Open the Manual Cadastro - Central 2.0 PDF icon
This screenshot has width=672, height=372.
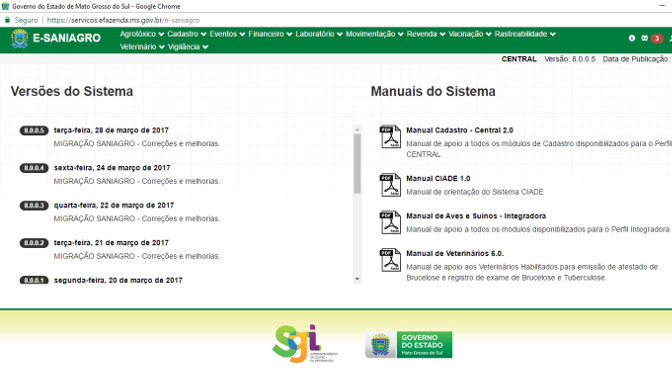pos(390,137)
